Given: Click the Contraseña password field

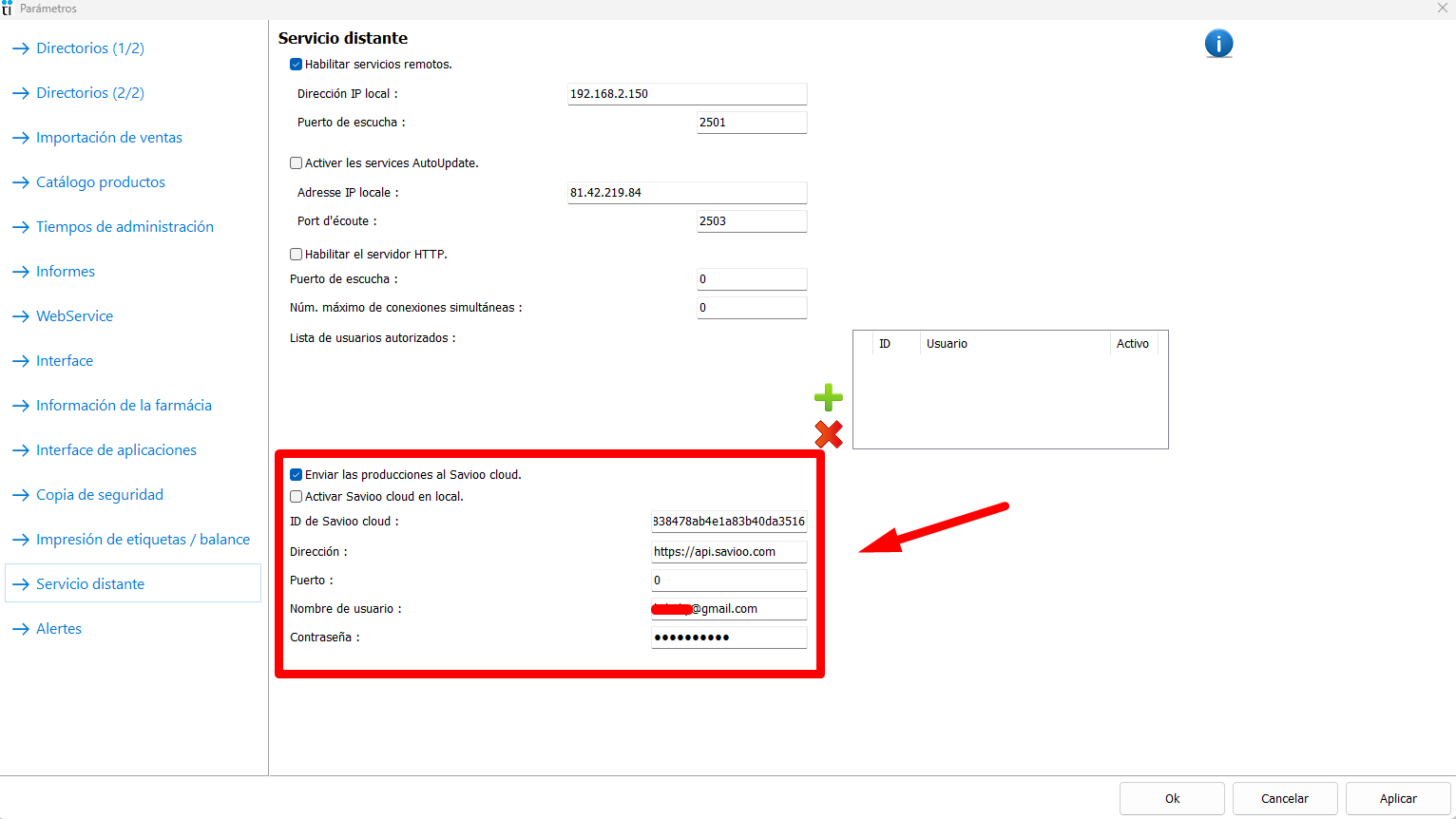Looking at the screenshot, I should pyautogui.click(x=728, y=638).
